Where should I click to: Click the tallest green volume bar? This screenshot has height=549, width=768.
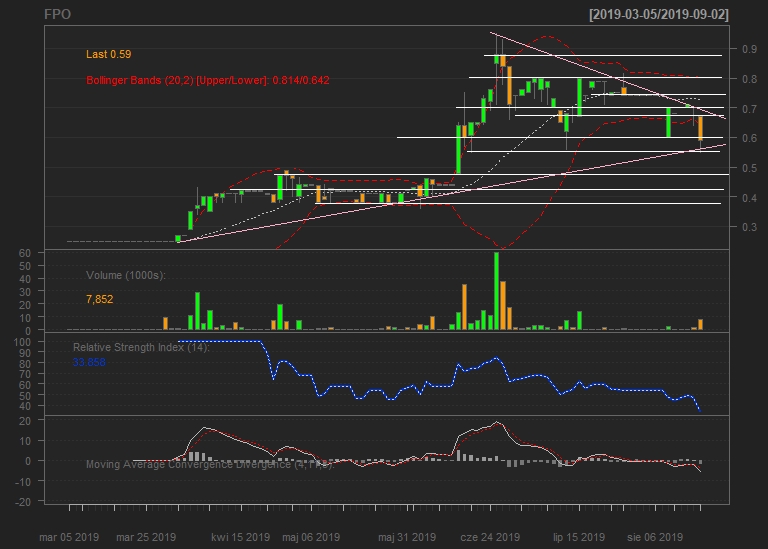pyautogui.click(x=496, y=291)
